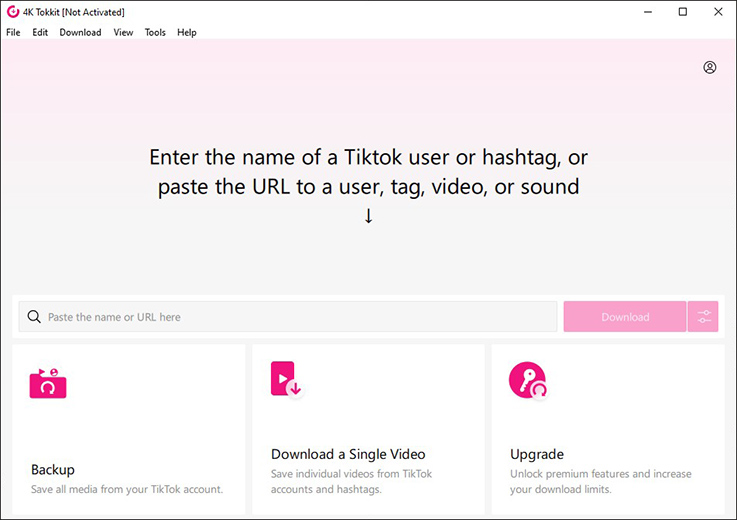Viewport: 737px width, 520px height.
Task: Open the Download menu
Action: pyautogui.click(x=80, y=32)
